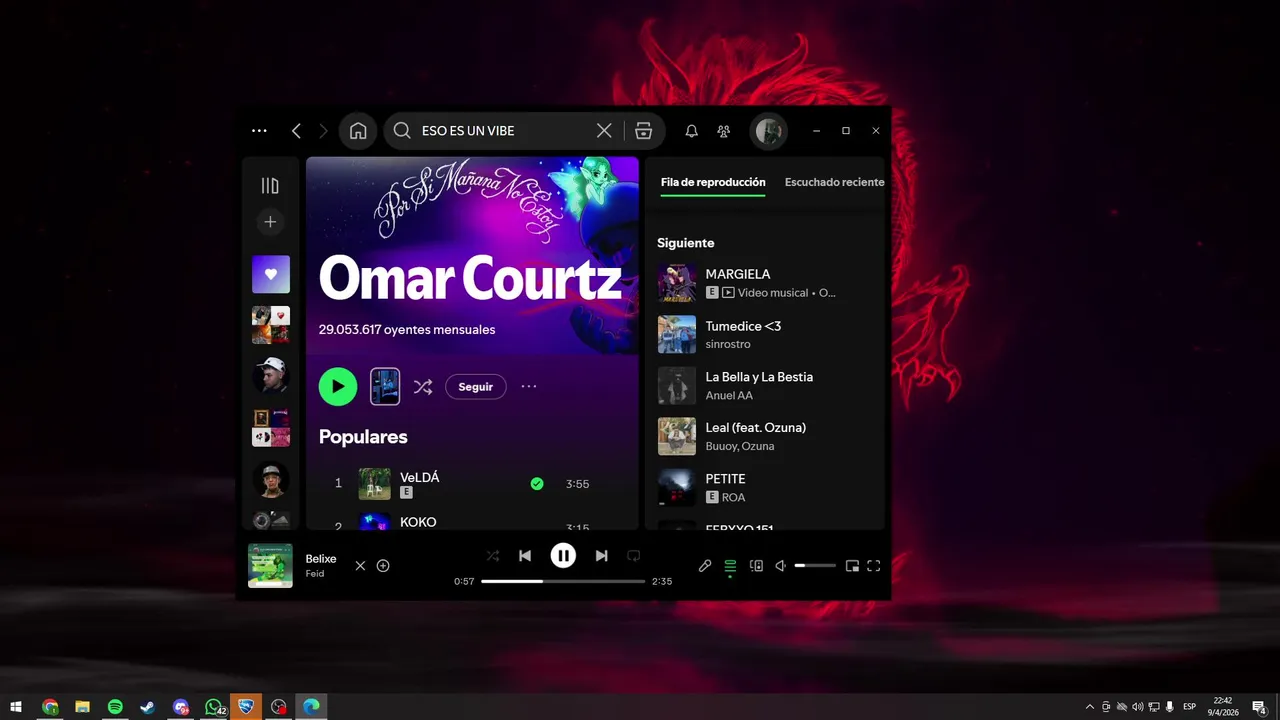Show lyrics with the microphone icon
1280x720 pixels.
pyautogui.click(x=705, y=566)
